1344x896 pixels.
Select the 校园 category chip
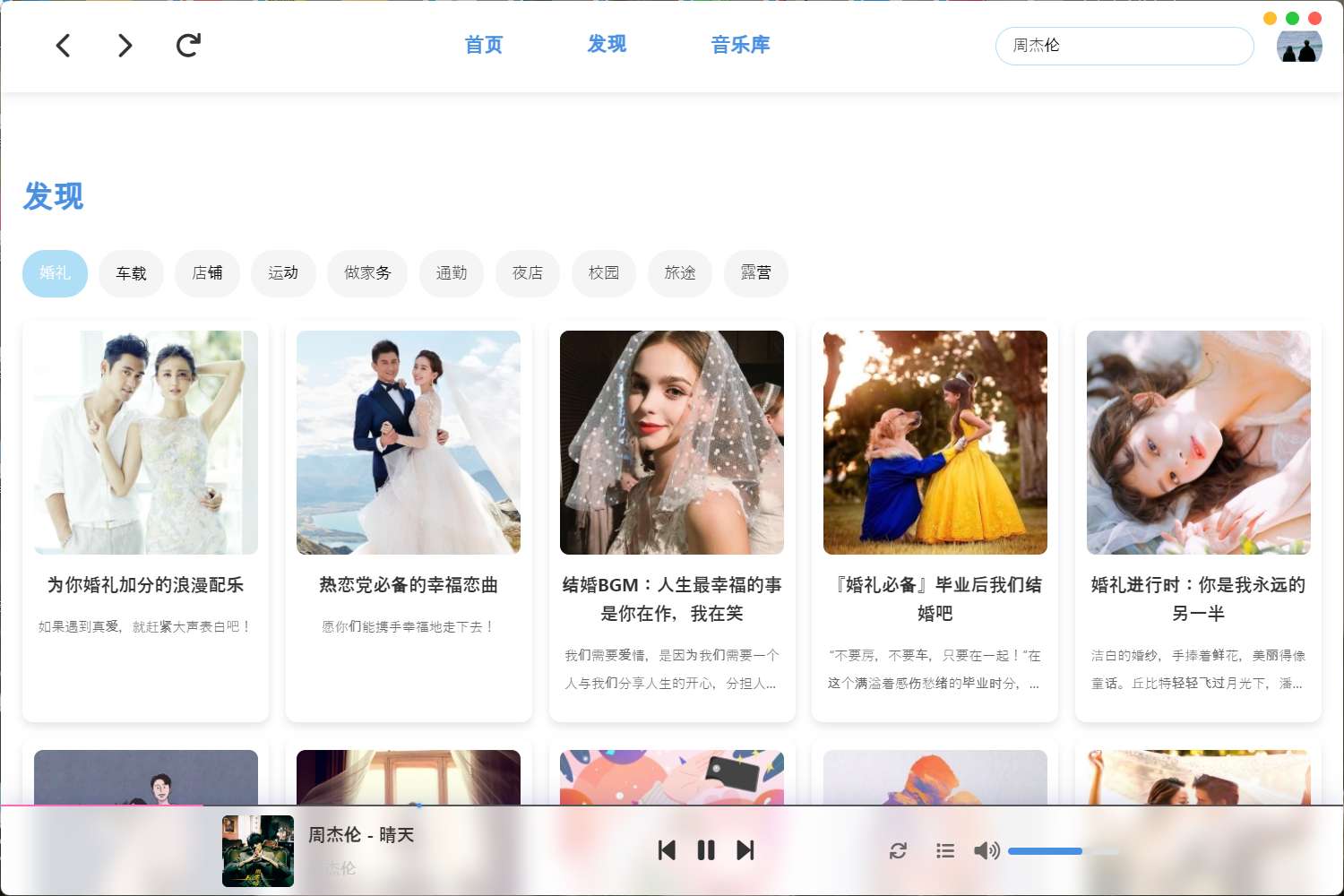604,273
